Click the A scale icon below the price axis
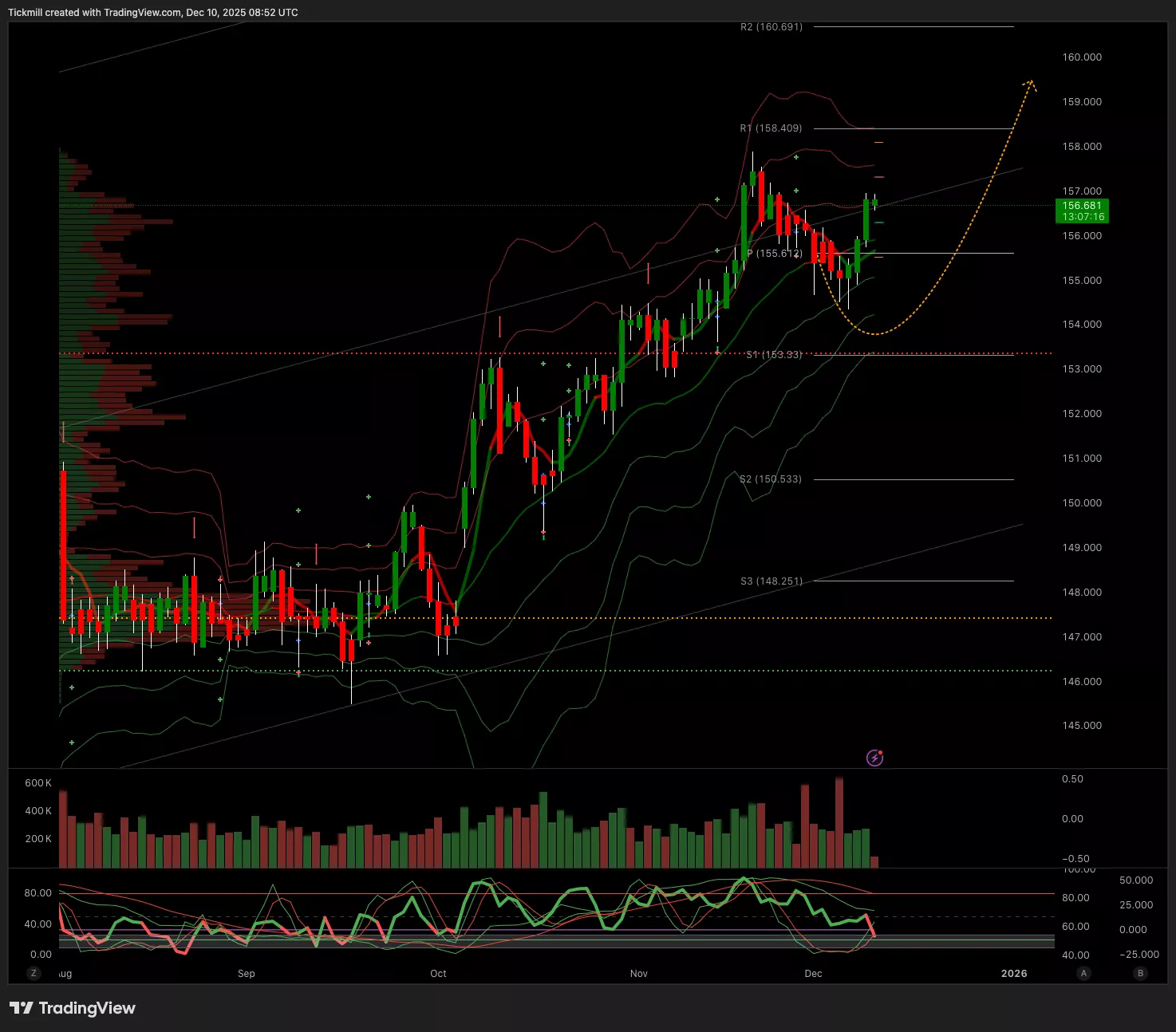Image resolution: width=1176 pixels, height=1032 pixels. (1083, 973)
